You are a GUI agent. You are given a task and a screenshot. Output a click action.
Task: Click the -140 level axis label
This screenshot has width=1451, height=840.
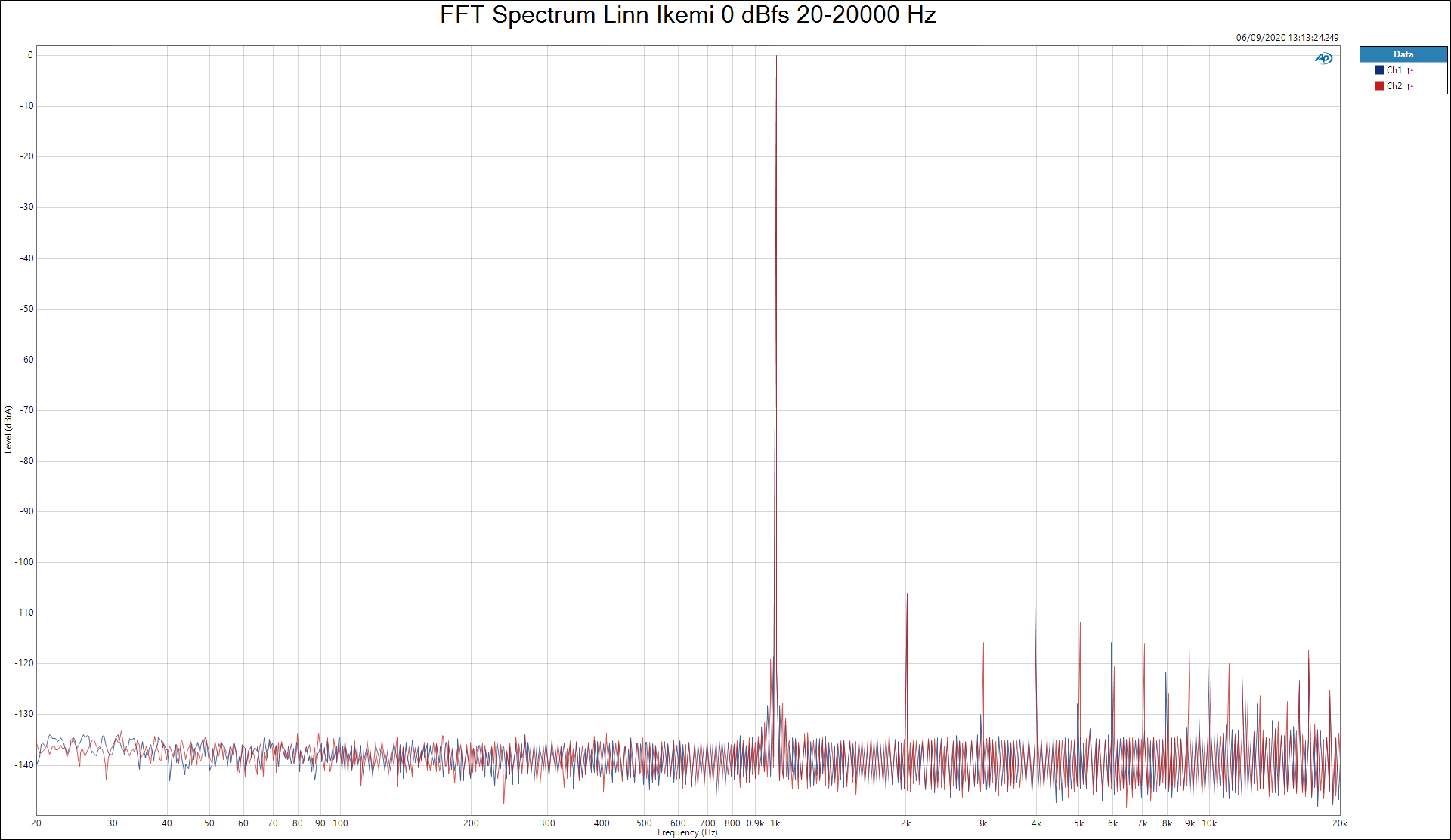(24, 764)
